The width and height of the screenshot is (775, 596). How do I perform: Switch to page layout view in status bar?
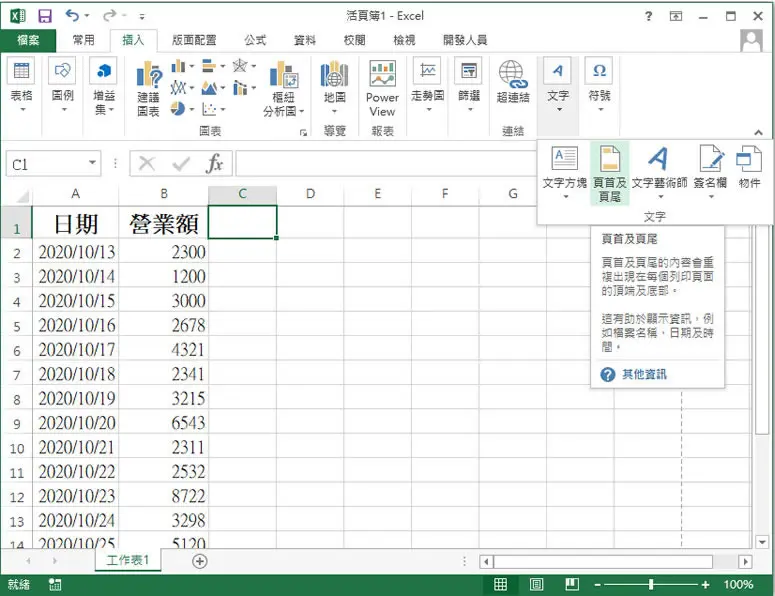(536, 585)
